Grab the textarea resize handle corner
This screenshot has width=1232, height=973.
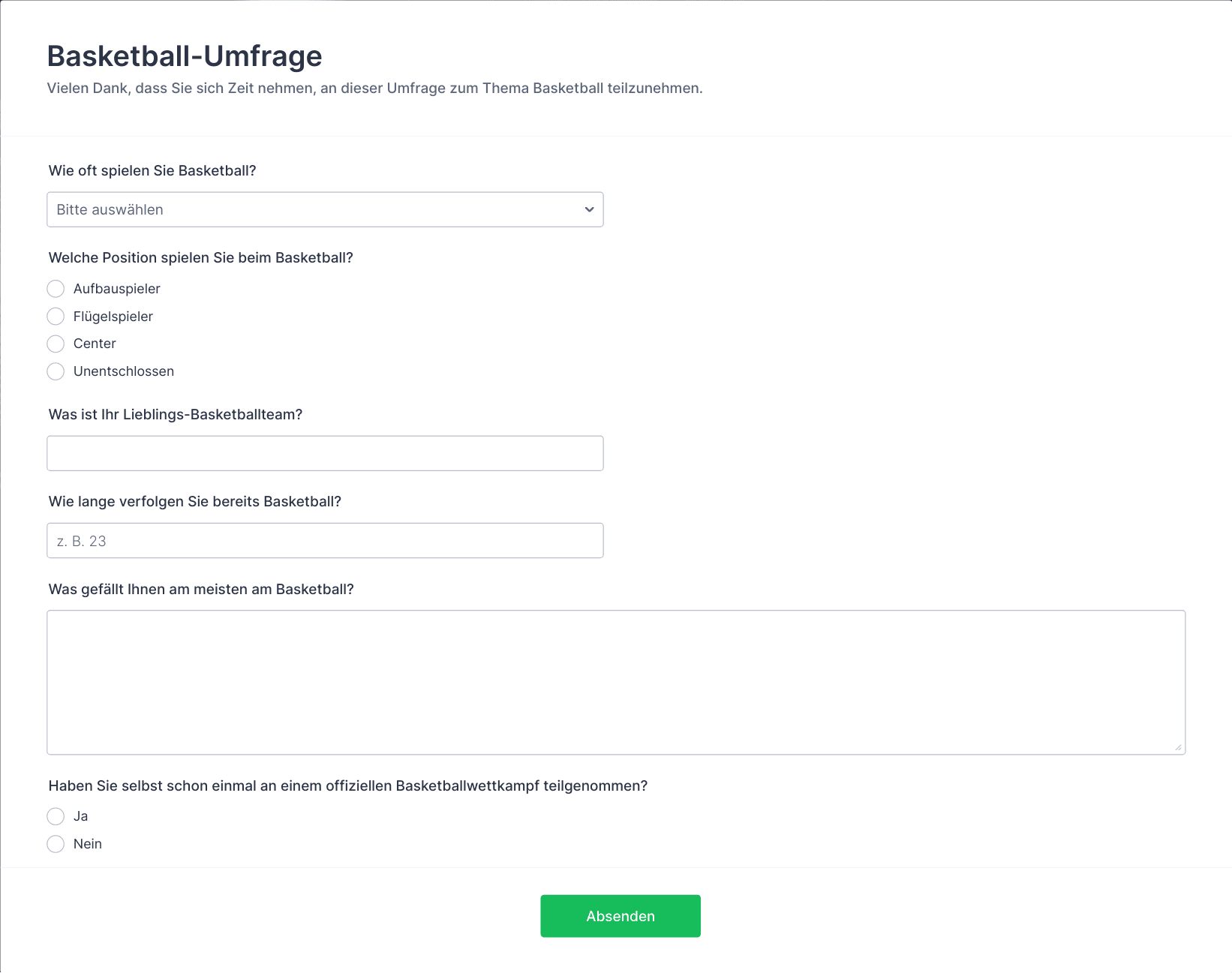1178,747
